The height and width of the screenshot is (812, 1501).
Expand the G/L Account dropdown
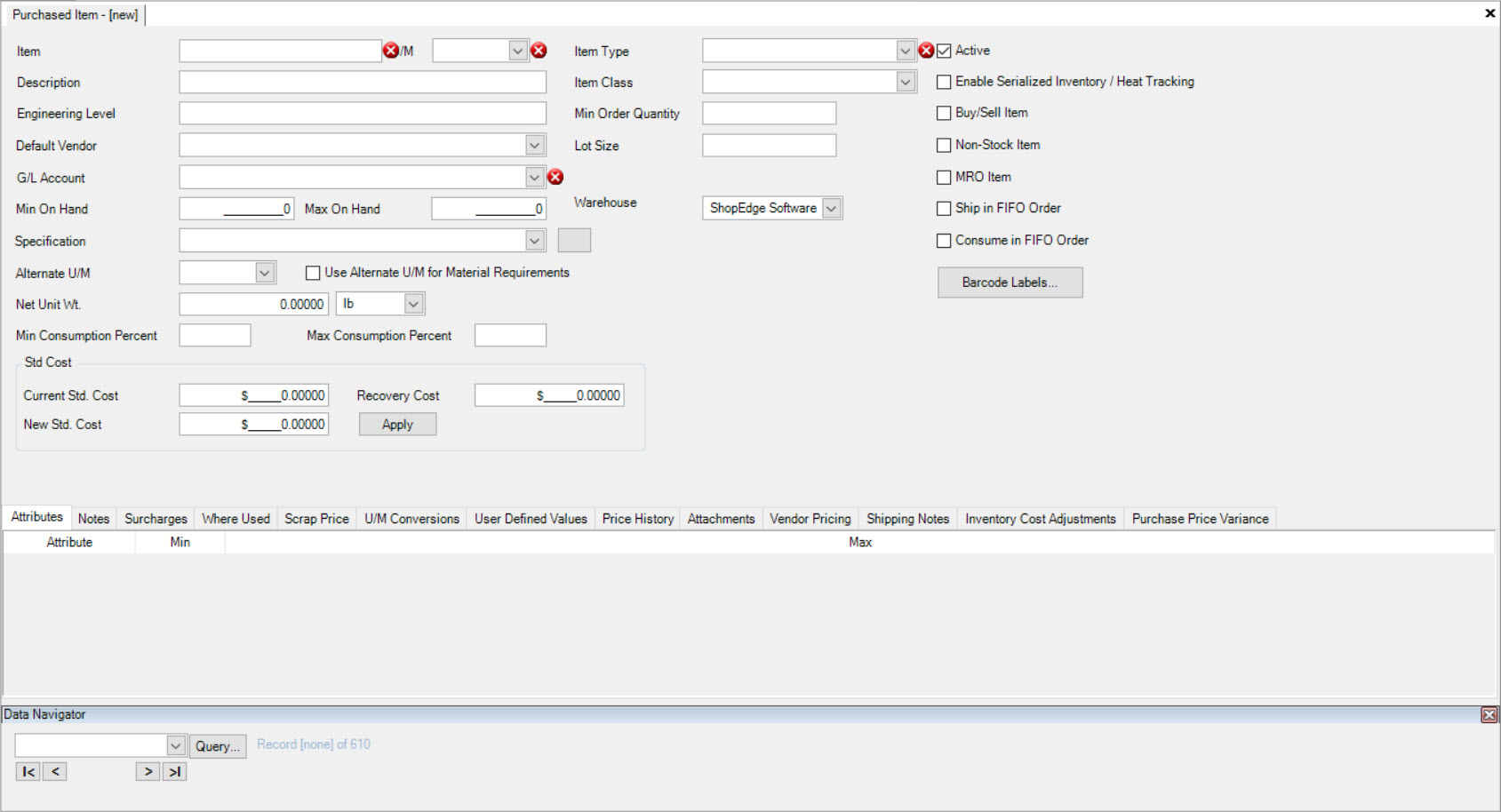(534, 177)
